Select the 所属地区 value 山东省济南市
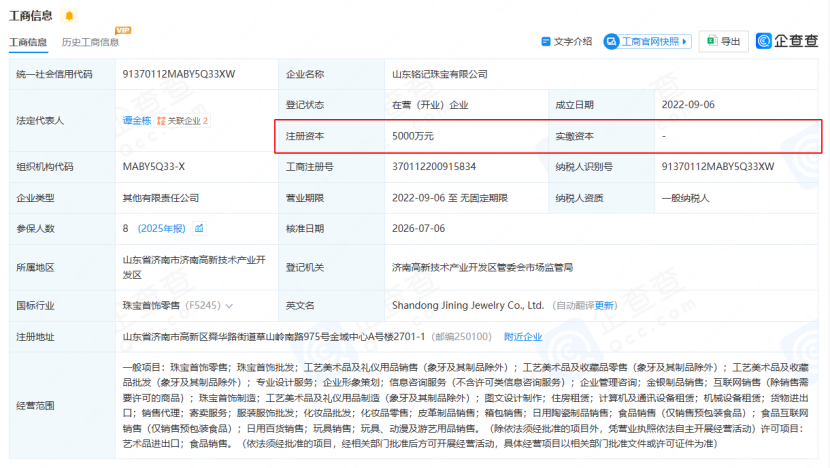Image resolution: width=830 pixels, height=468 pixels. click(x=194, y=267)
